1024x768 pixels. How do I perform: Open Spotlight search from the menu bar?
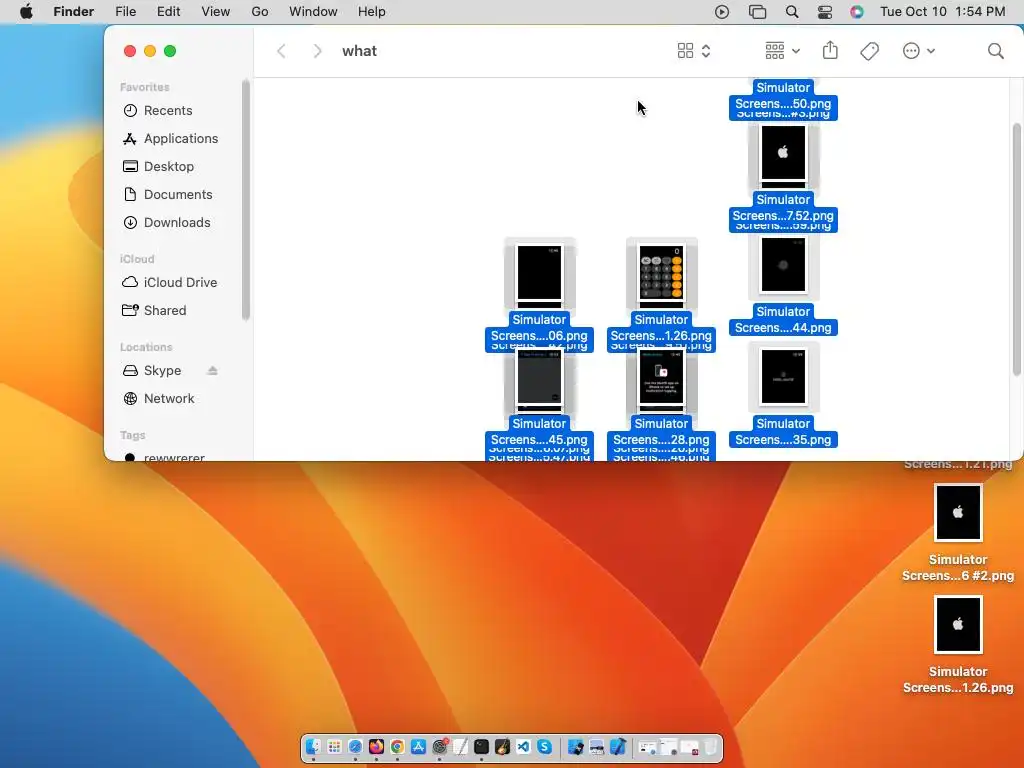click(792, 12)
